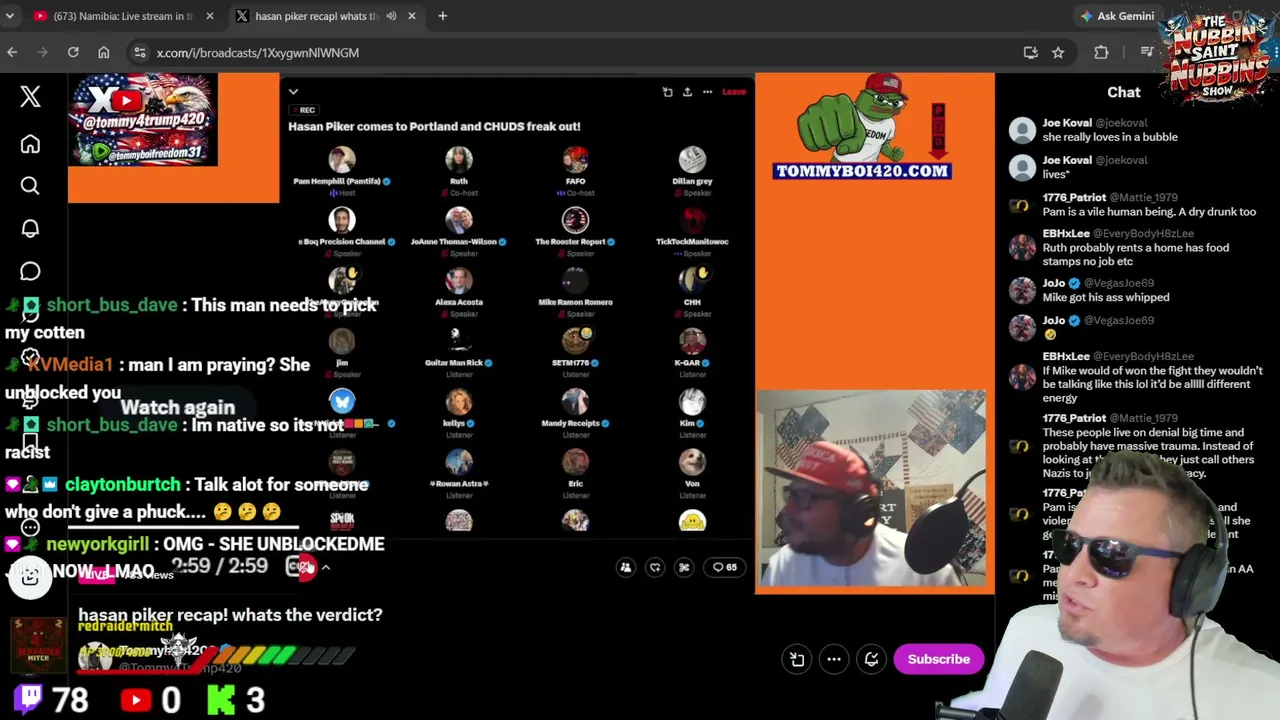Open the Space replies counter showing 65

pos(725,567)
